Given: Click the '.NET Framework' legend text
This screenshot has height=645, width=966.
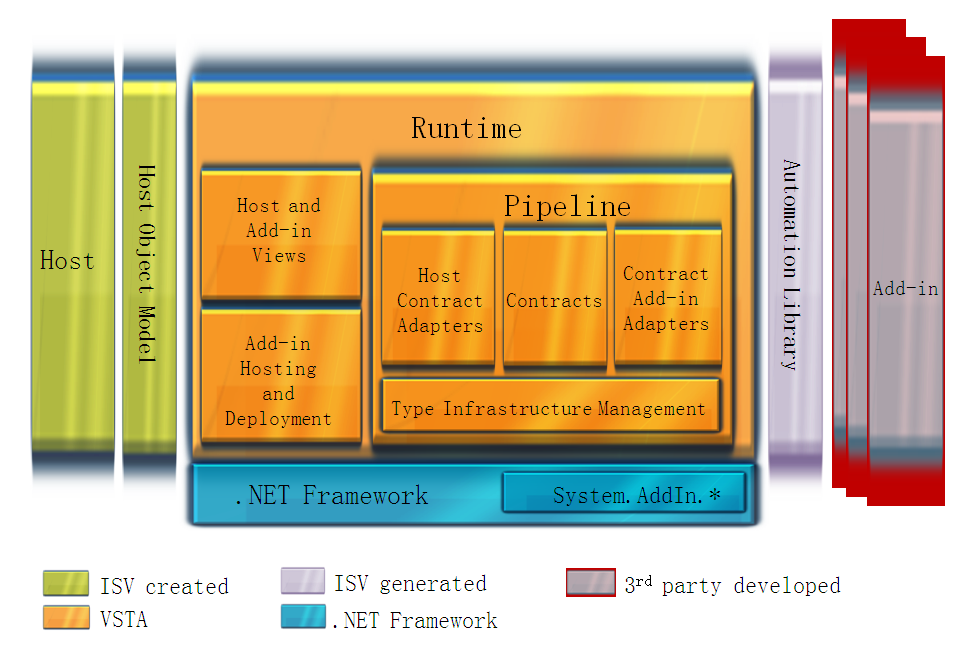Looking at the screenshot, I should pyautogui.click(x=415, y=620).
